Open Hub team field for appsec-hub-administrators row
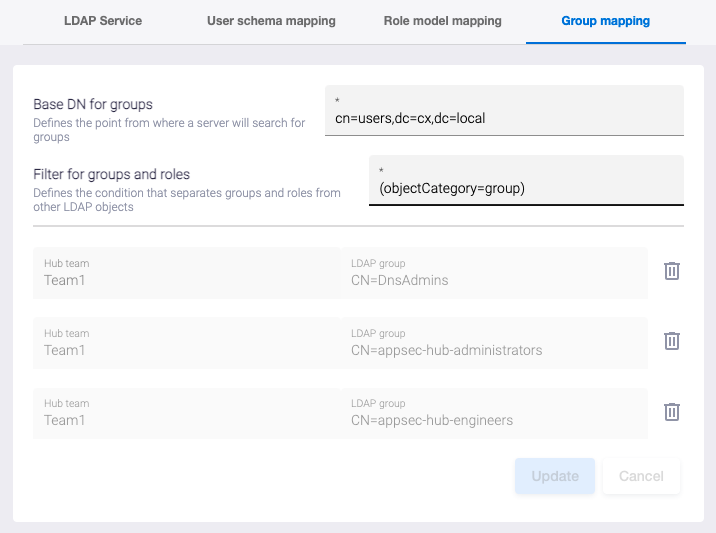 [x=186, y=343]
